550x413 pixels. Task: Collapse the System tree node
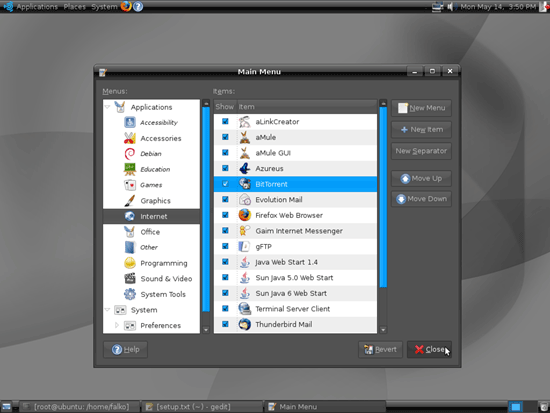point(108,309)
